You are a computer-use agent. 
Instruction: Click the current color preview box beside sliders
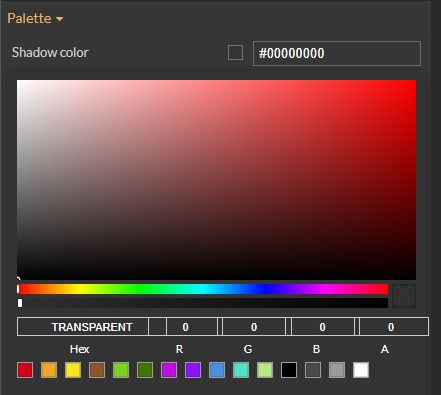404,296
